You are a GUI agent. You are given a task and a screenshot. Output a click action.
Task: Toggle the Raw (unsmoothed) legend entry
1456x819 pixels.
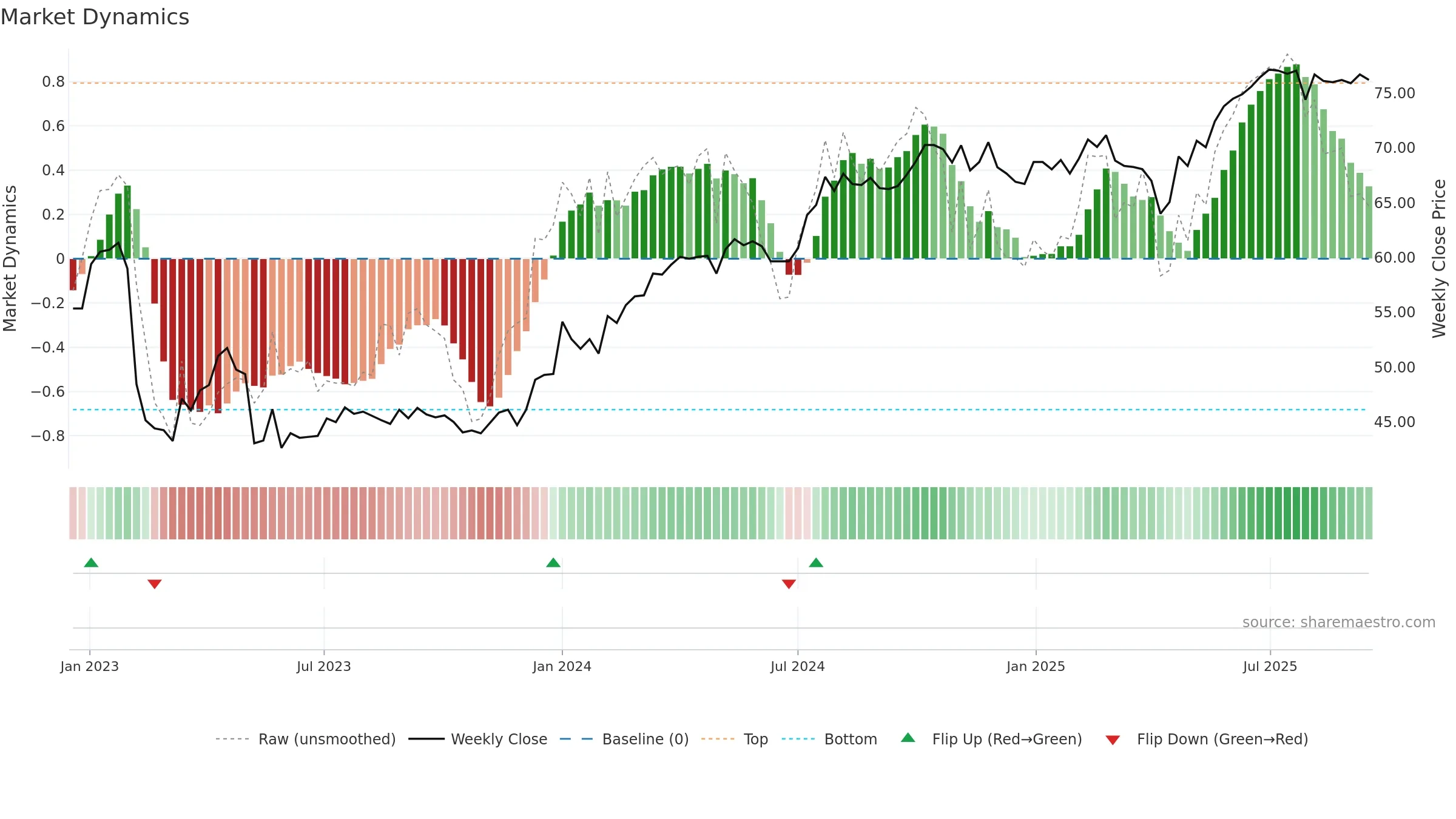(x=305, y=739)
